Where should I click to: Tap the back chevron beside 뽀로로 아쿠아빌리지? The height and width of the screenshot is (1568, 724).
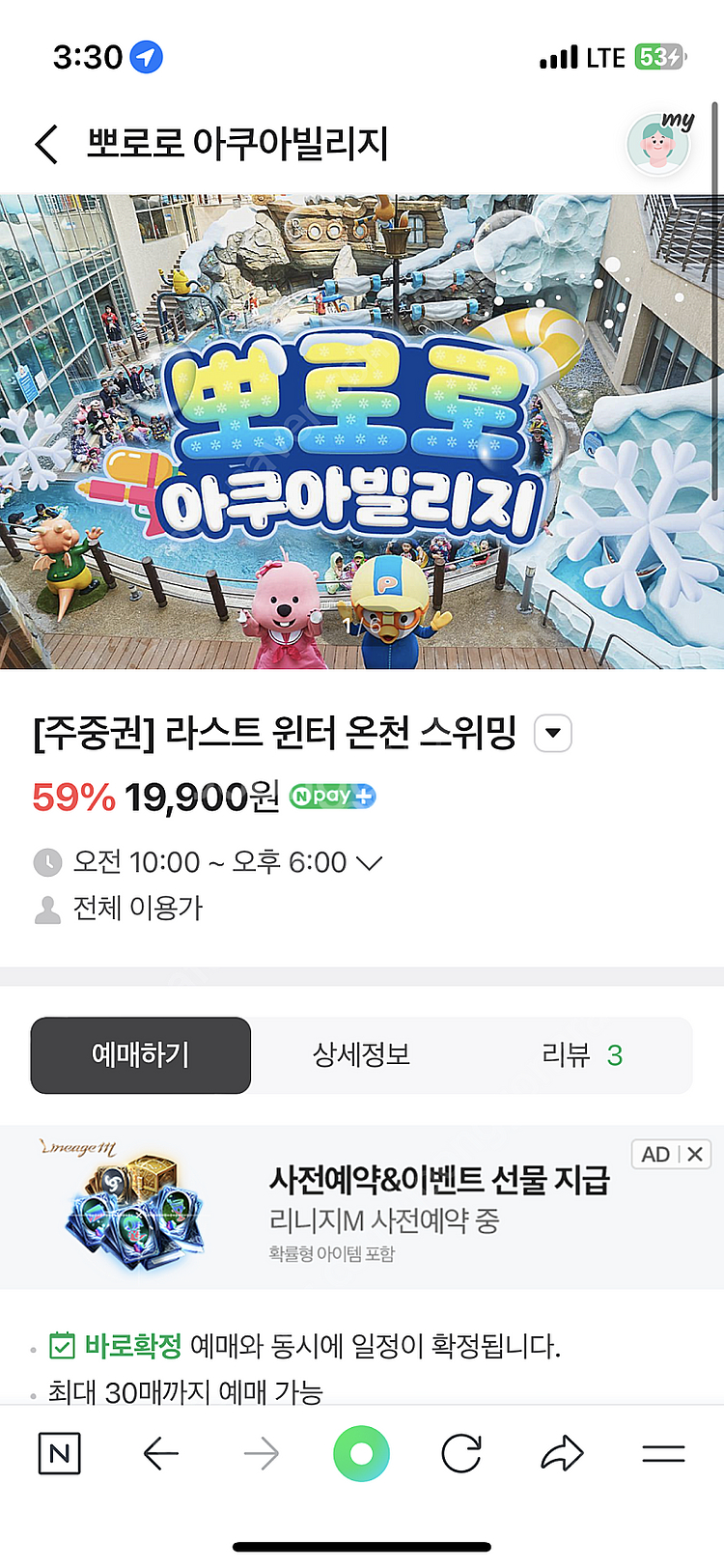46,145
